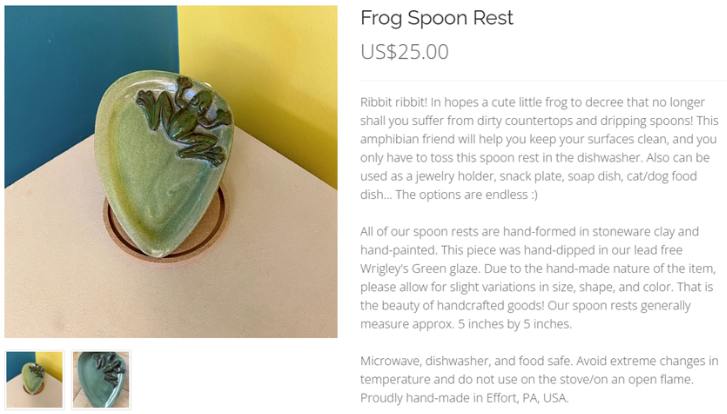Select the first thumbnail with yellow background
This screenshot has width=727, height=414.
click(34, 380)
